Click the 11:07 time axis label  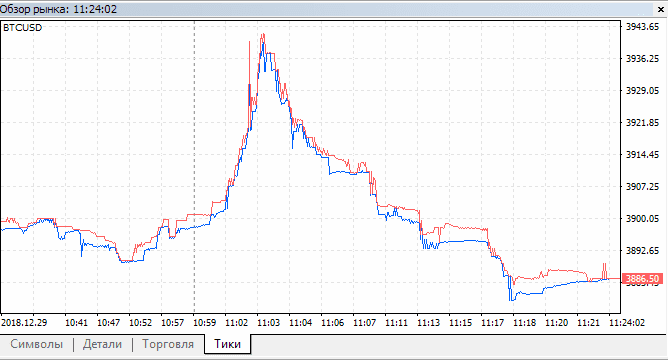365,323
